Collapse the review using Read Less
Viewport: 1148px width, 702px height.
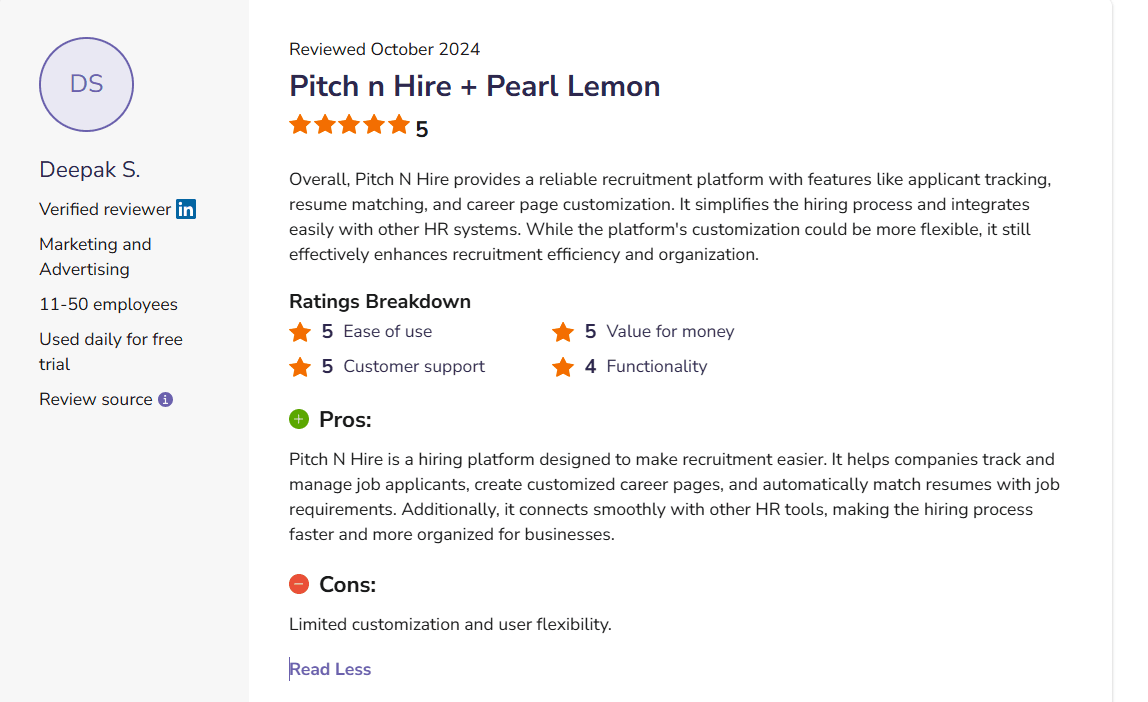[x=330, y=668]
